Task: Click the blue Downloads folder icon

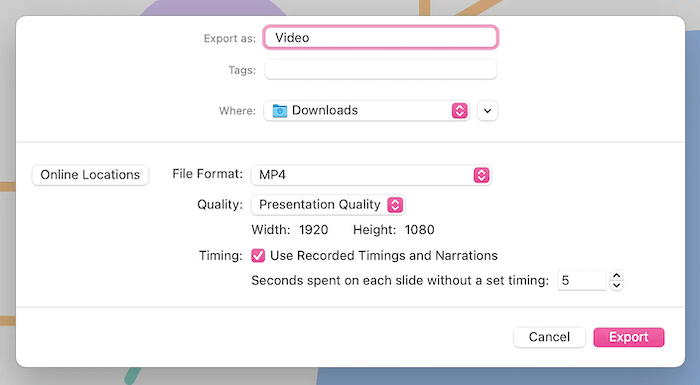Action: pyautogui.click(x=280, y=110)
